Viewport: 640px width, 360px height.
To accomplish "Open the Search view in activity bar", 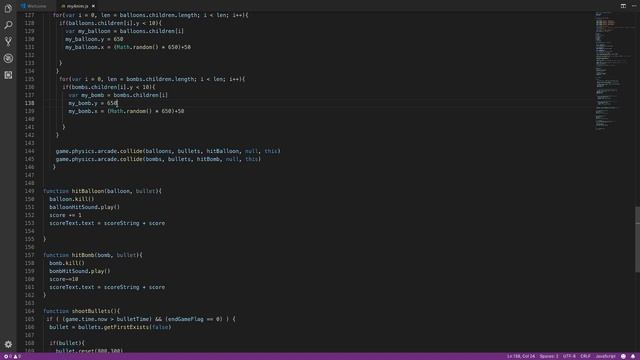I will [x=8, y=25].
